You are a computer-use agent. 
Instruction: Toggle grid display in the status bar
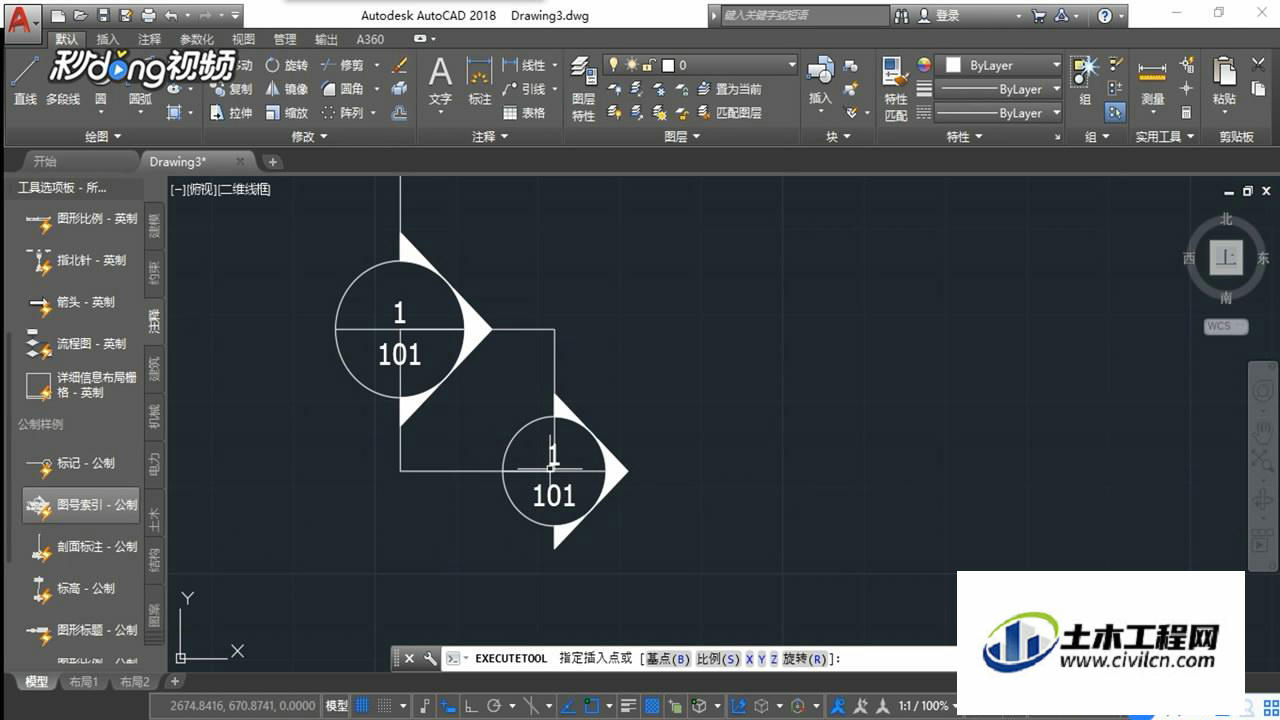click(x=362, y=706)
